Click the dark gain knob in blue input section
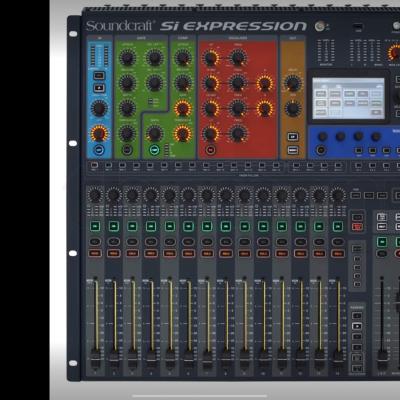The height and width of the screenshot is (400, 400). [99, 108]
